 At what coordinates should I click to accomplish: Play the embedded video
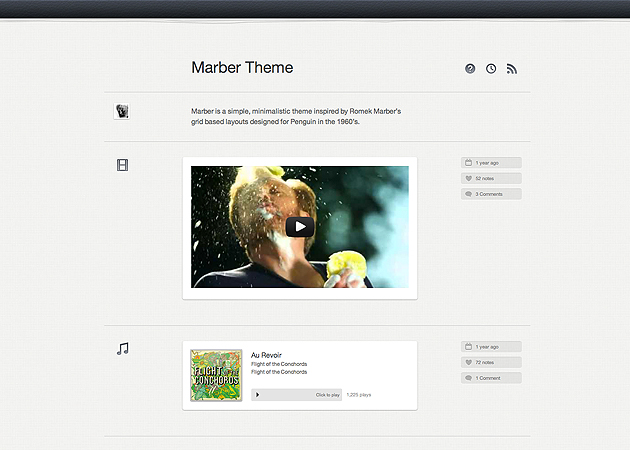[x=299, y=227]
